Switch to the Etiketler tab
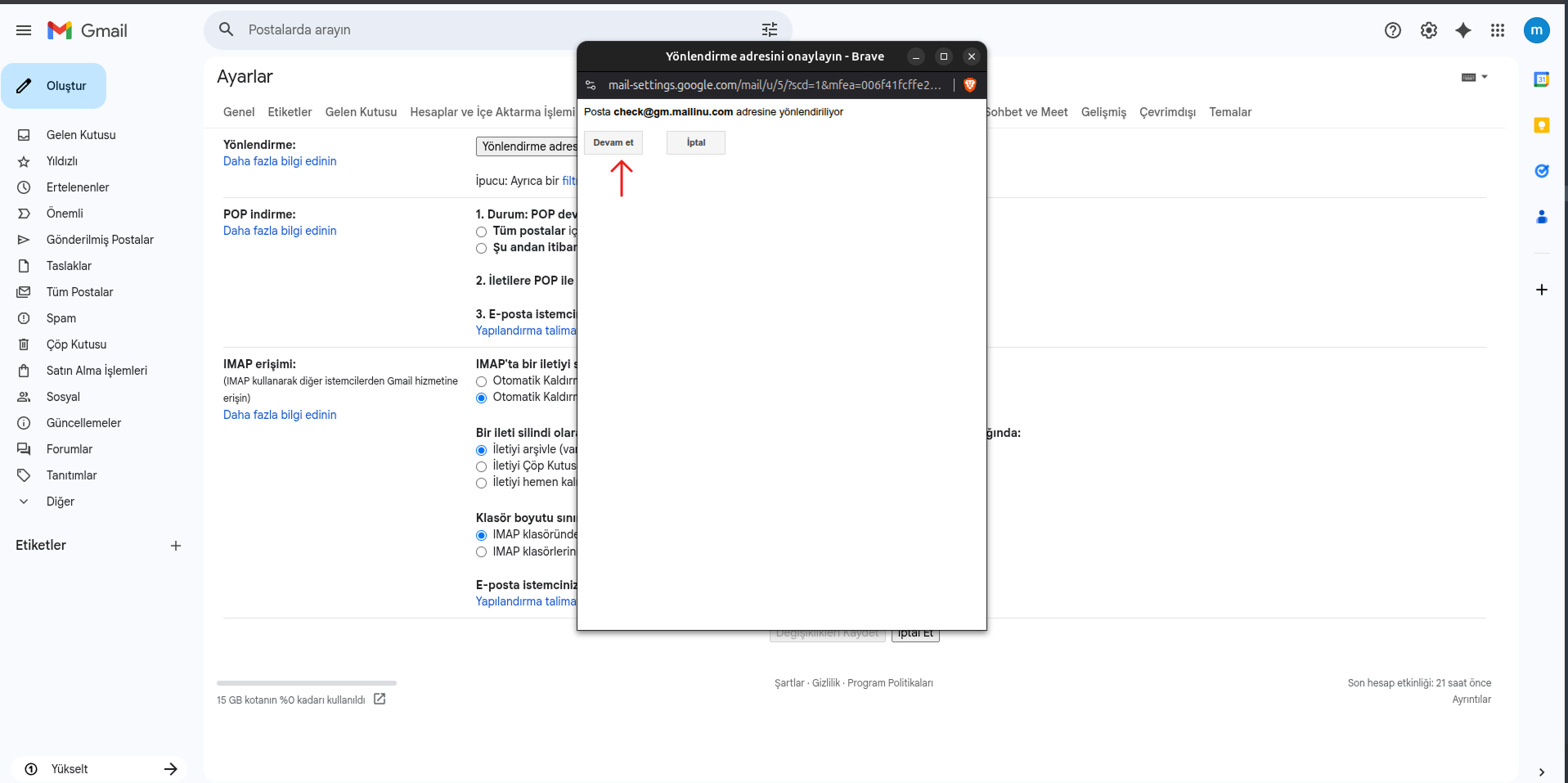Viewport: 1568px width, 783px height. click(290, 112)
